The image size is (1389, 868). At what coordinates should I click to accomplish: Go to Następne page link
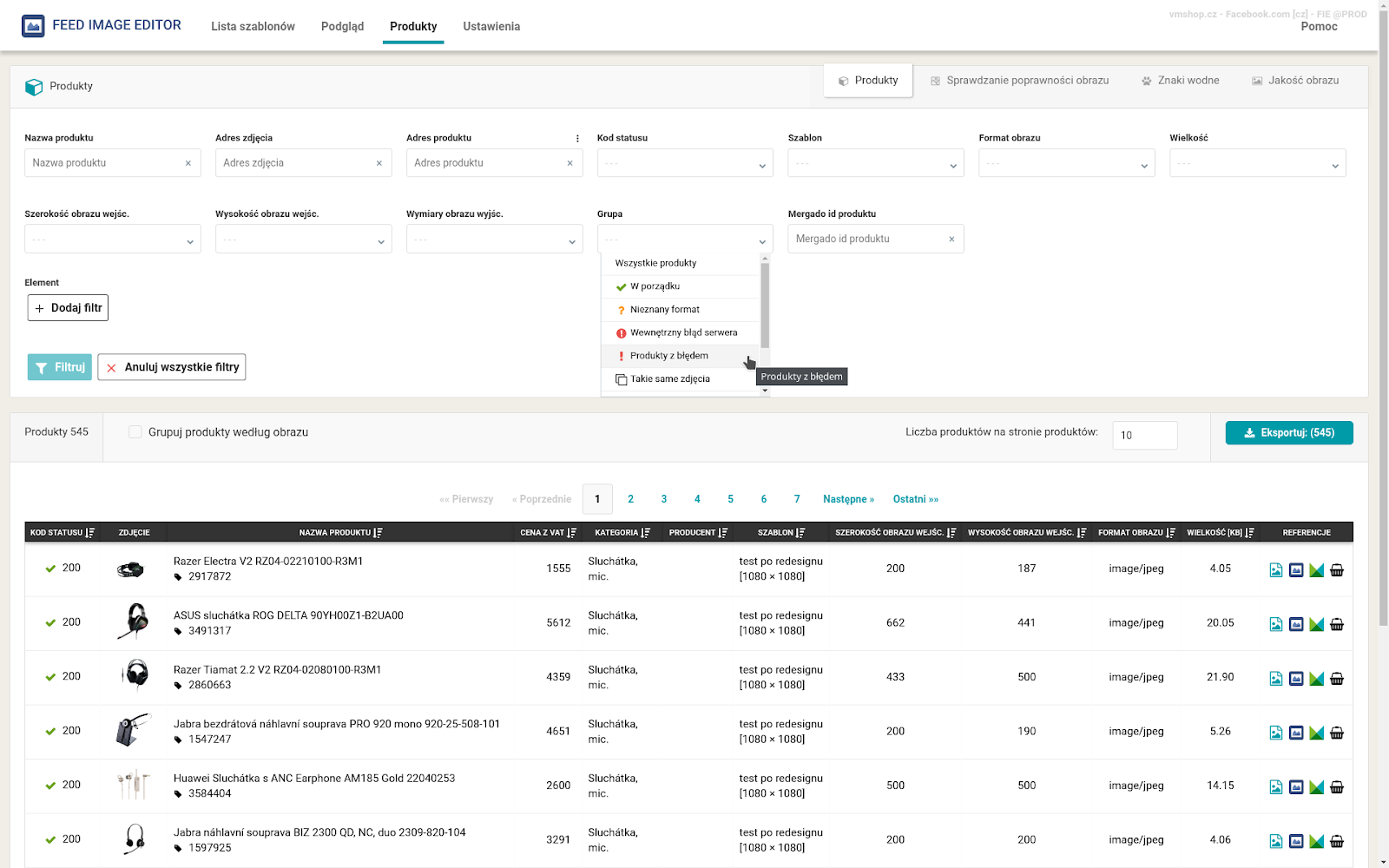[848, 499]
